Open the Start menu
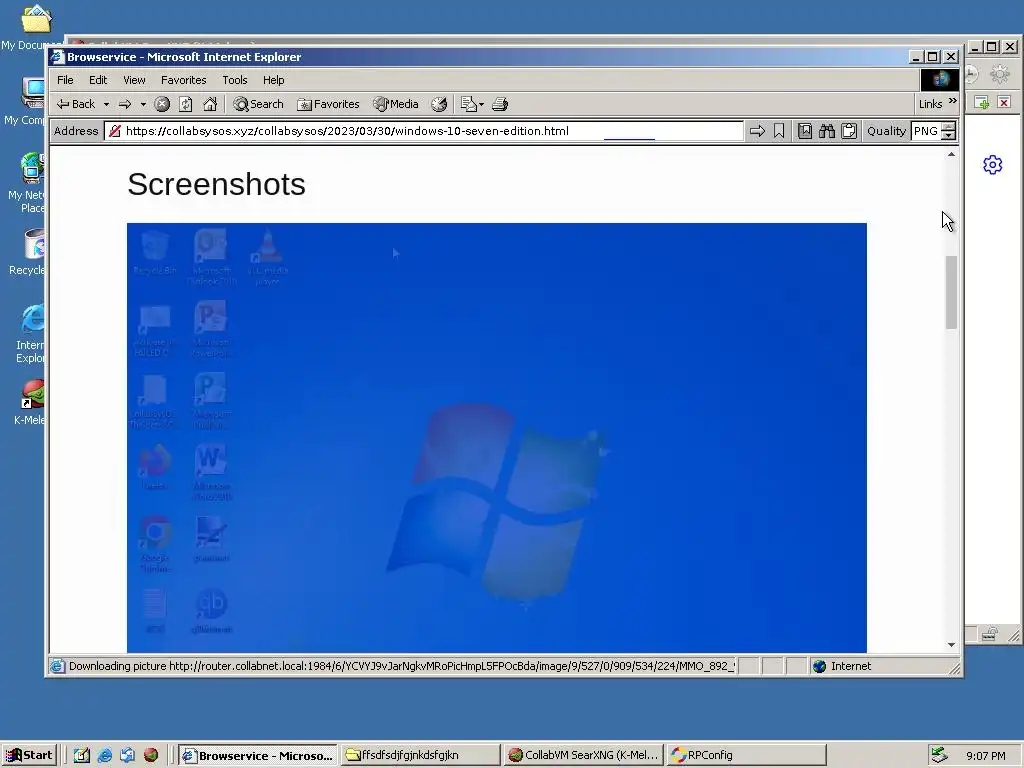The image size is (1024, 768). 29,755
